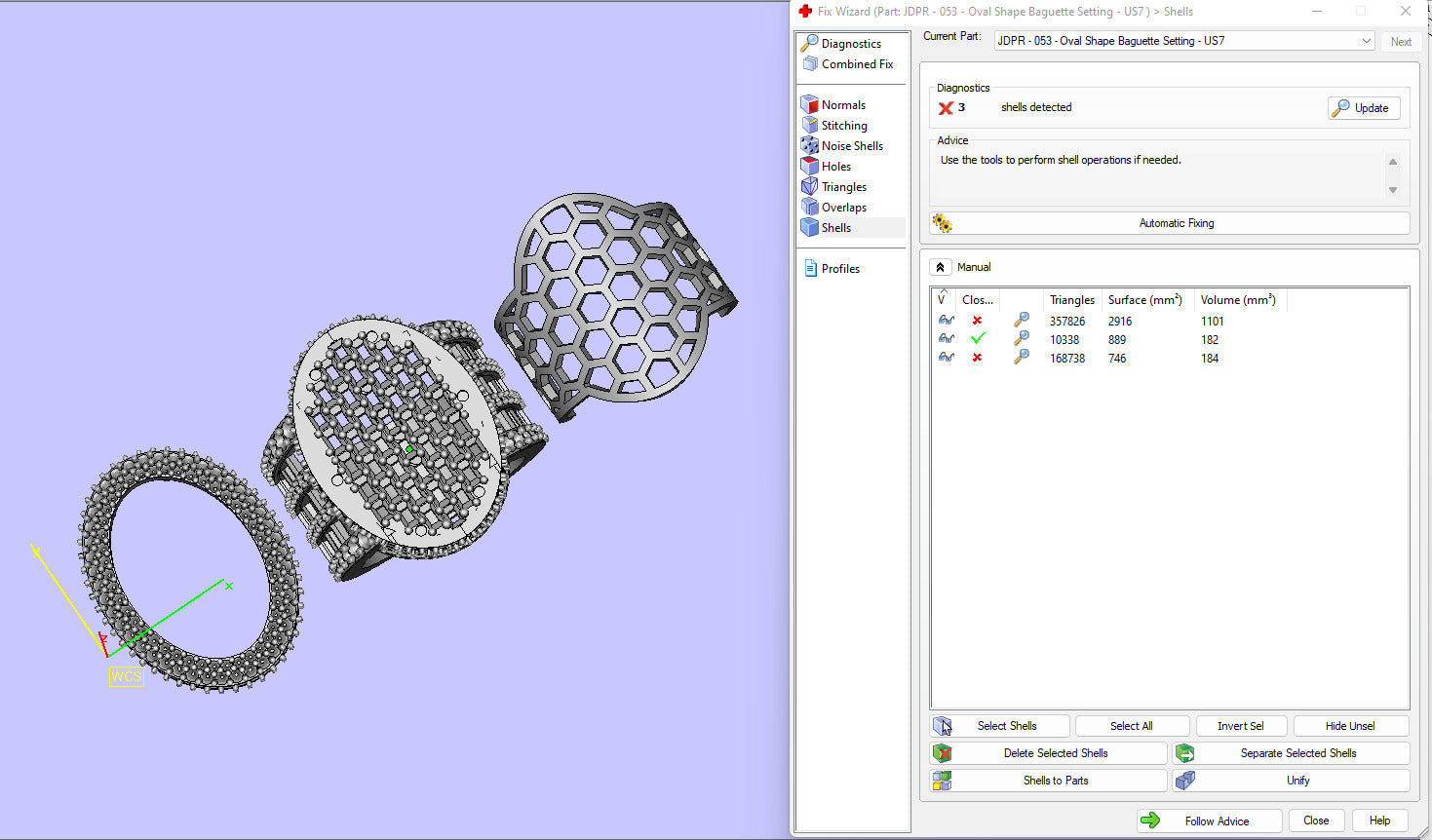Viewport: 1432px width, 840px height.
Task: Click the Automatic Fixing button
Action: [1170, 223]
